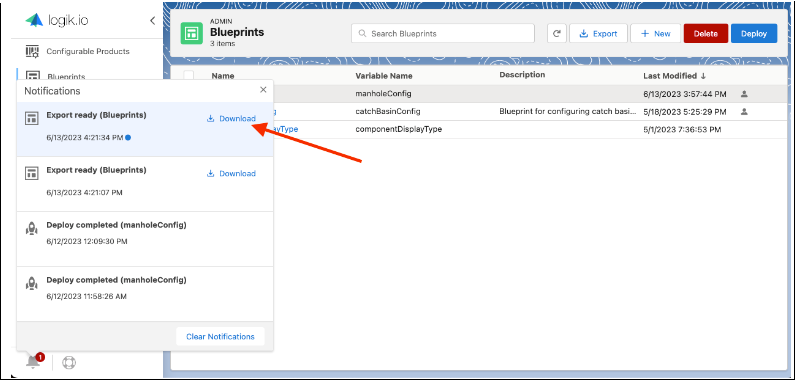795x380 pixels.
Task: Open Configurable Products in the sidebar
Action: click(x=88, y=51)
